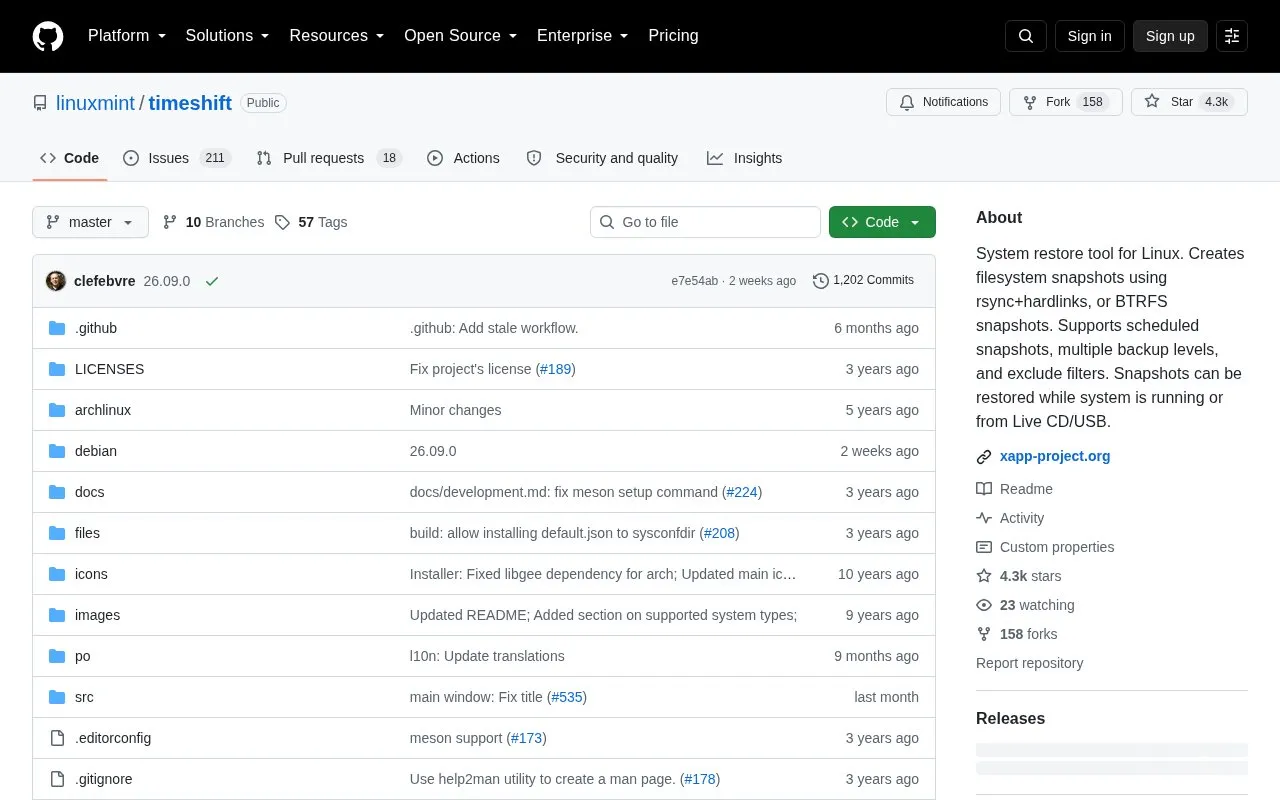
Task: Click the Notifications button
Action: tap(943, 102)
